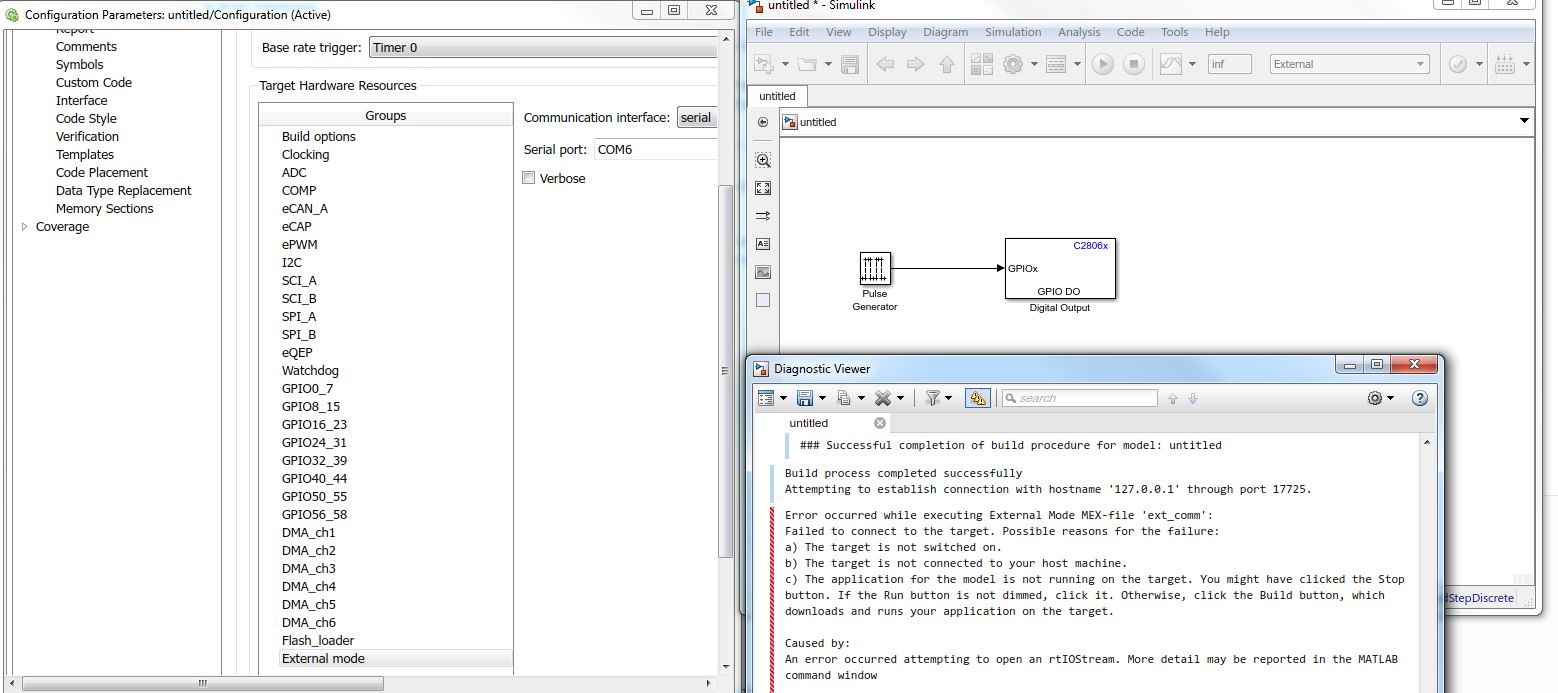Click Diagnostic Viewer help icon
1558x693 pixels.
pos(1419,398)
